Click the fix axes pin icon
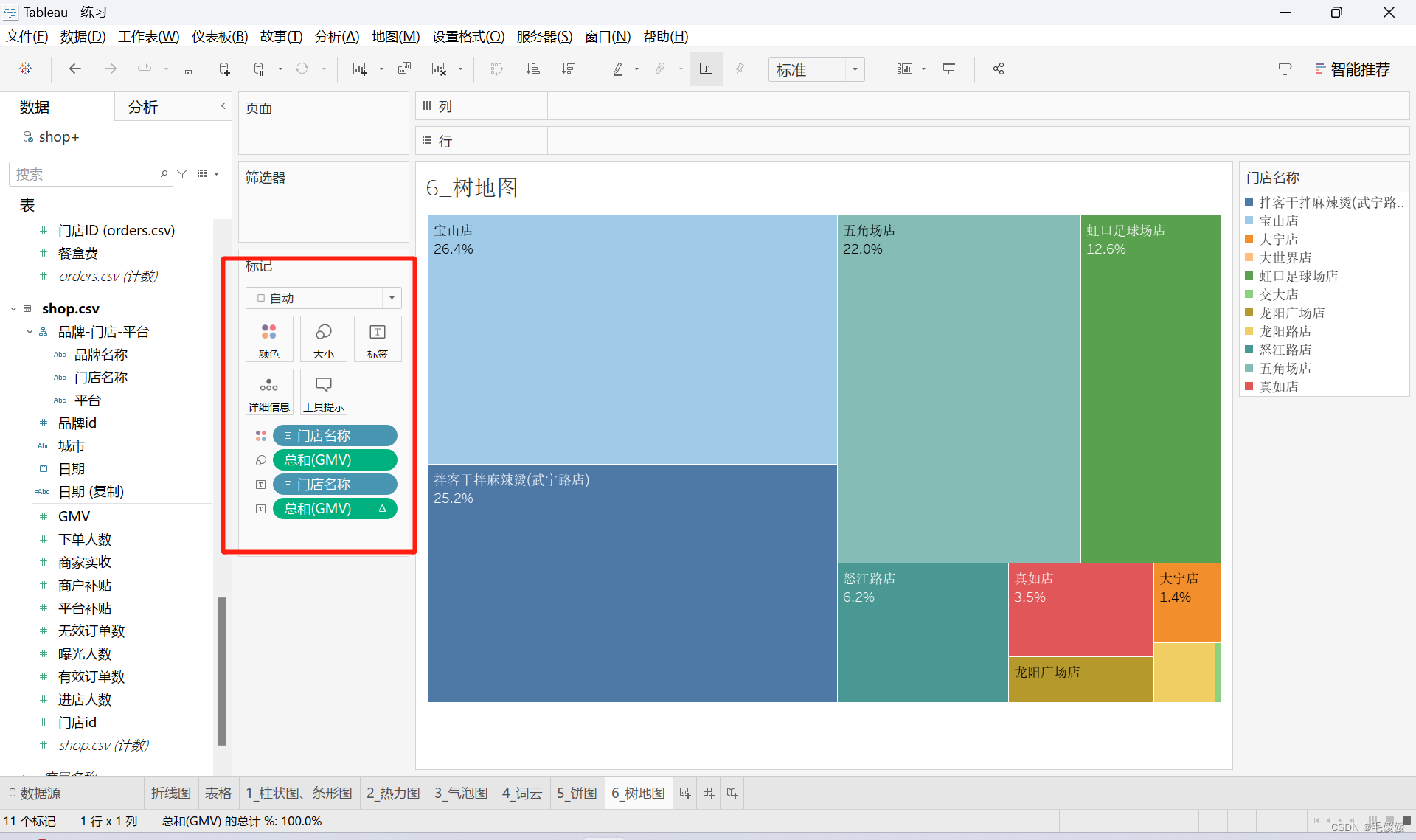Image resolution: width=1416 pixels, height=840 pixels. [740, 69]
